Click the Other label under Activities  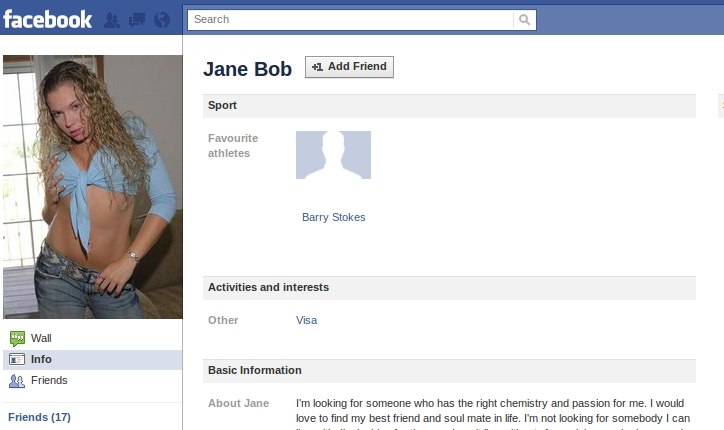[223, 320]
